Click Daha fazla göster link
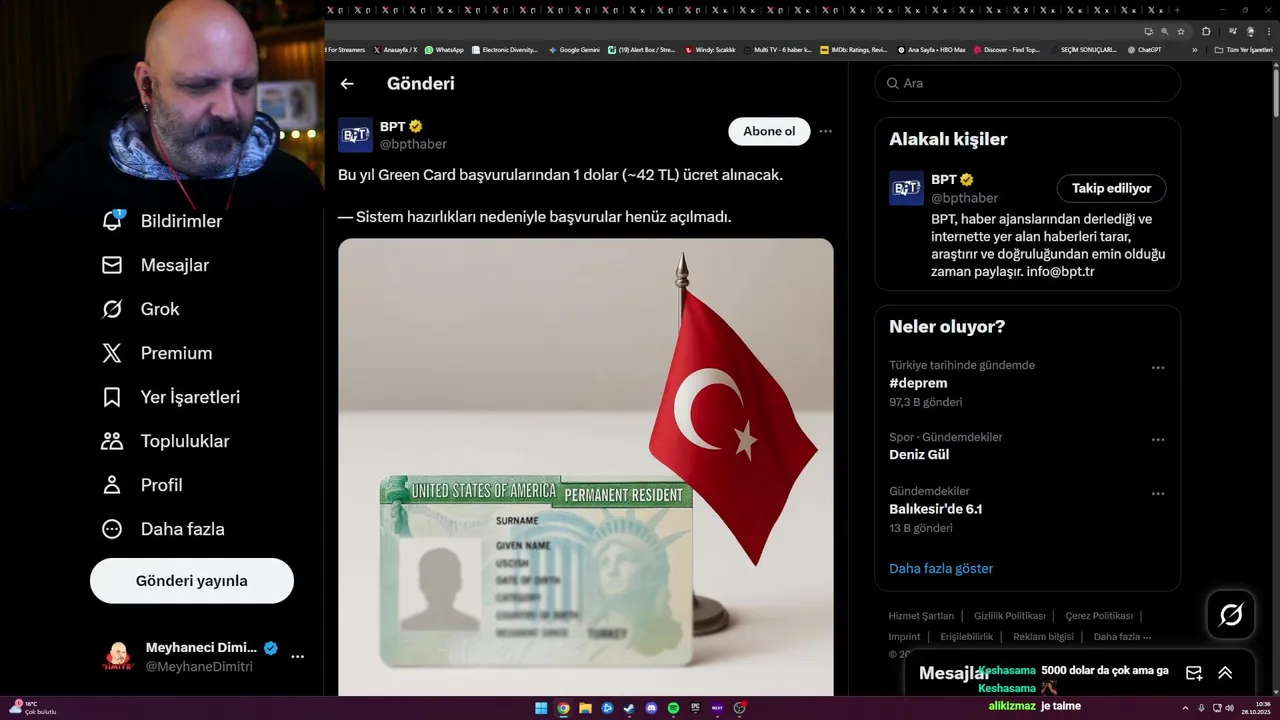 tap(941, 569)
